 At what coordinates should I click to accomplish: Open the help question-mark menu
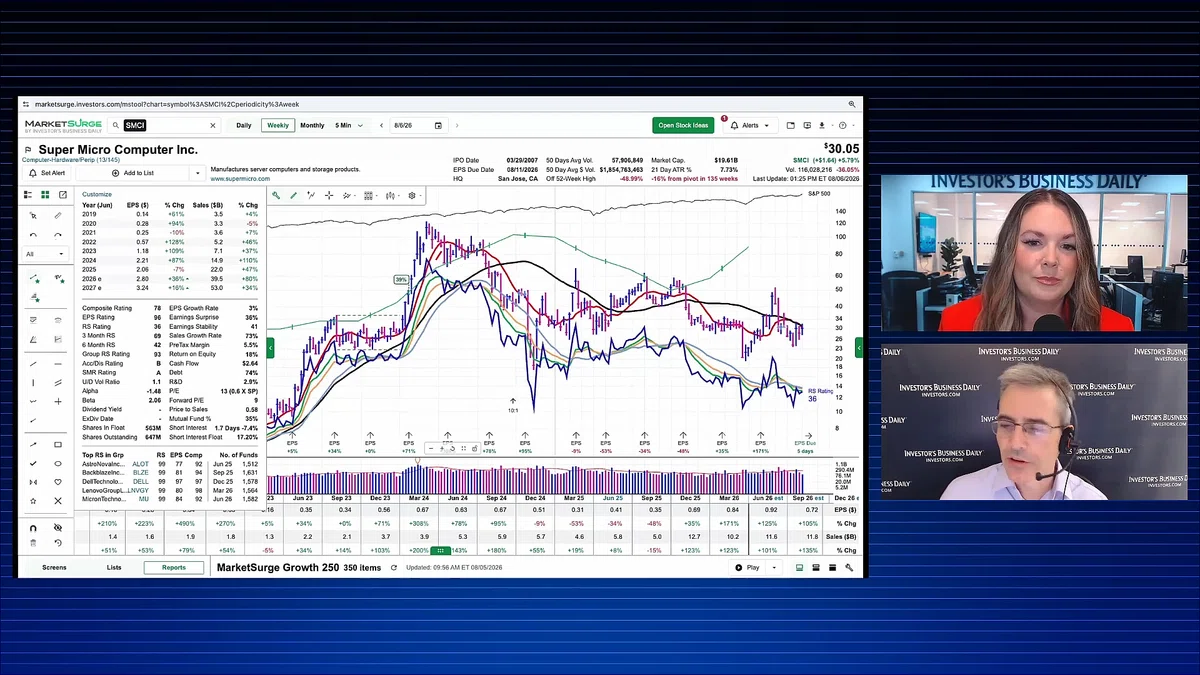[x=843, y=126]
